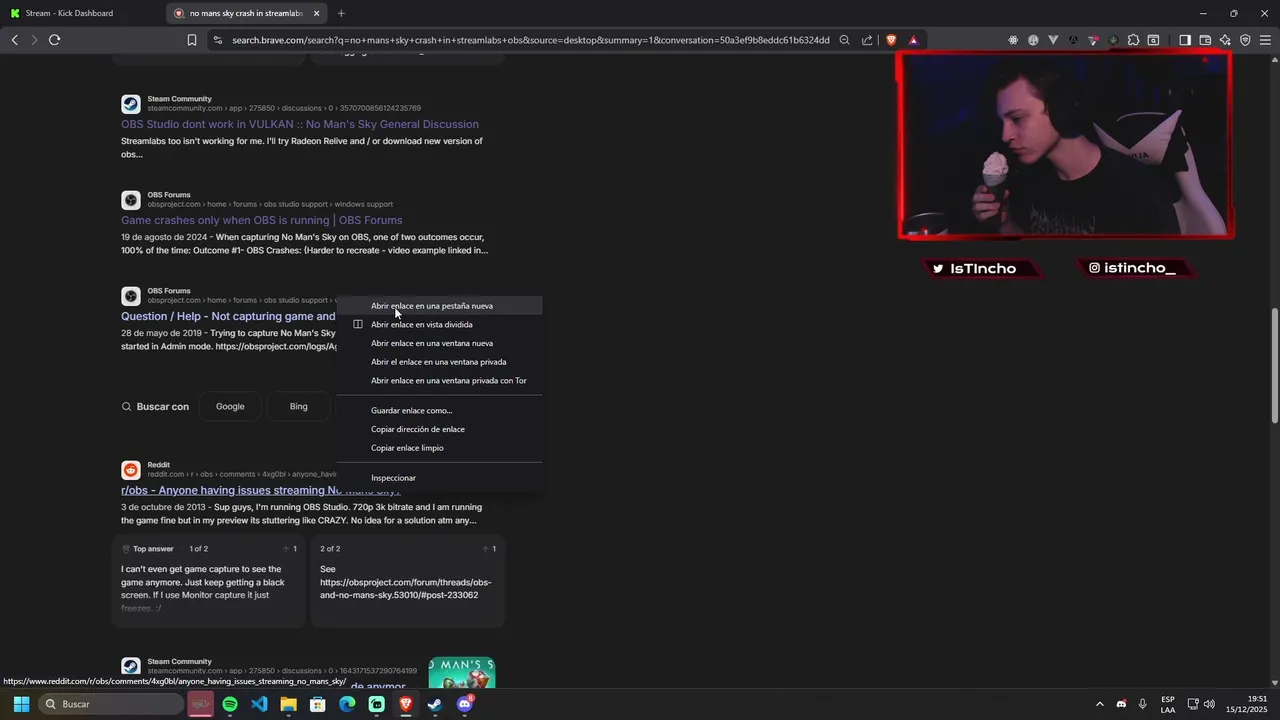Reload the page with the refresh icon
1280x720 pixels.
(x=55, y=40)
